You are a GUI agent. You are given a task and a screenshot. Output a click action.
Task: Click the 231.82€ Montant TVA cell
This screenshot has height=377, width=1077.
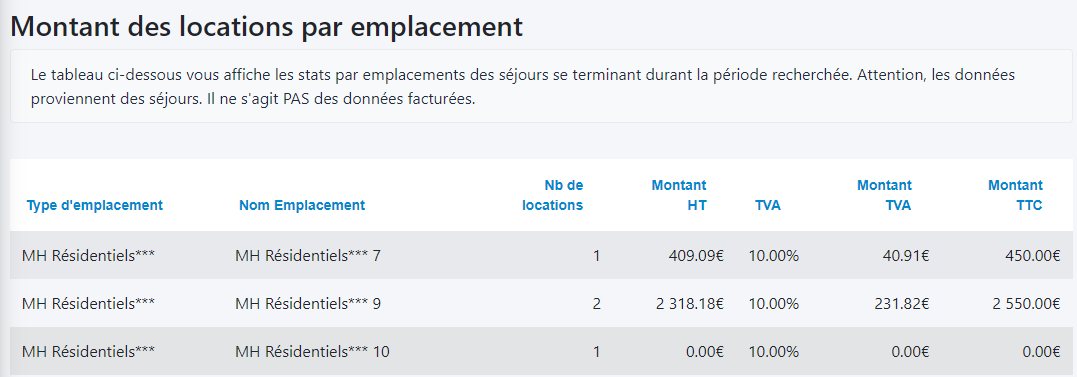point(902,304)
